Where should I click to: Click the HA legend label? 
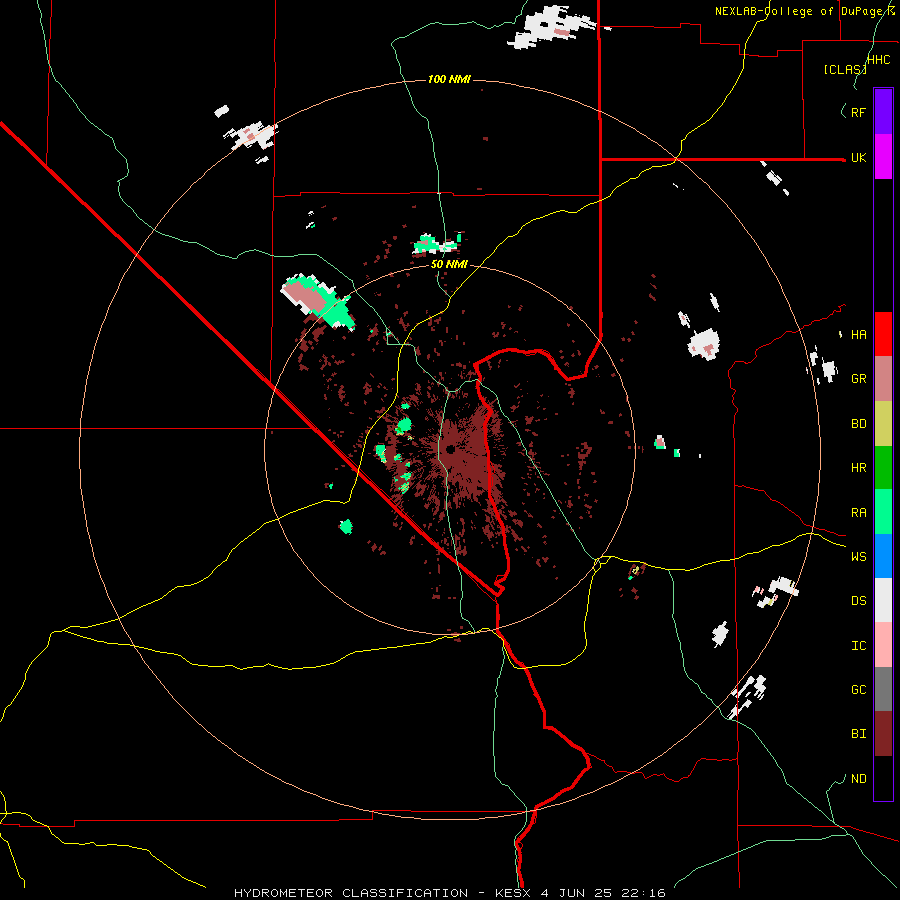pyautogui.click(x=858, y=335)
